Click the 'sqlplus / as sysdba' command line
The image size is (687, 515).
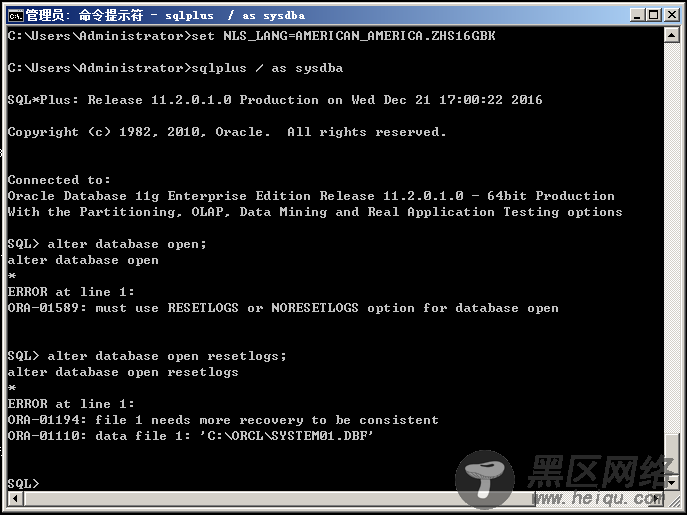175,68
